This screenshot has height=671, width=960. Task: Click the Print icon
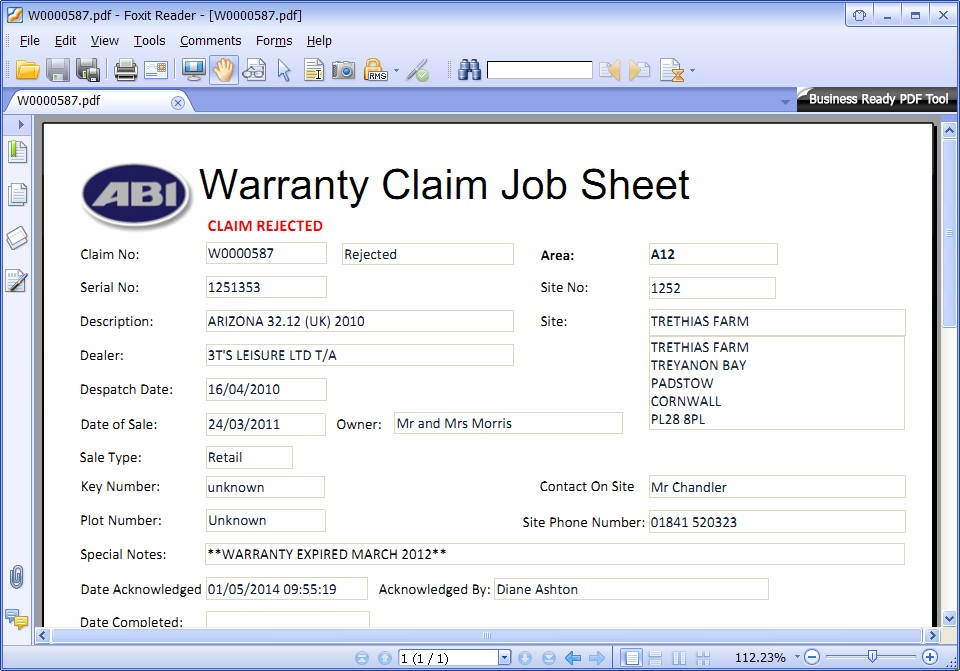125,70
